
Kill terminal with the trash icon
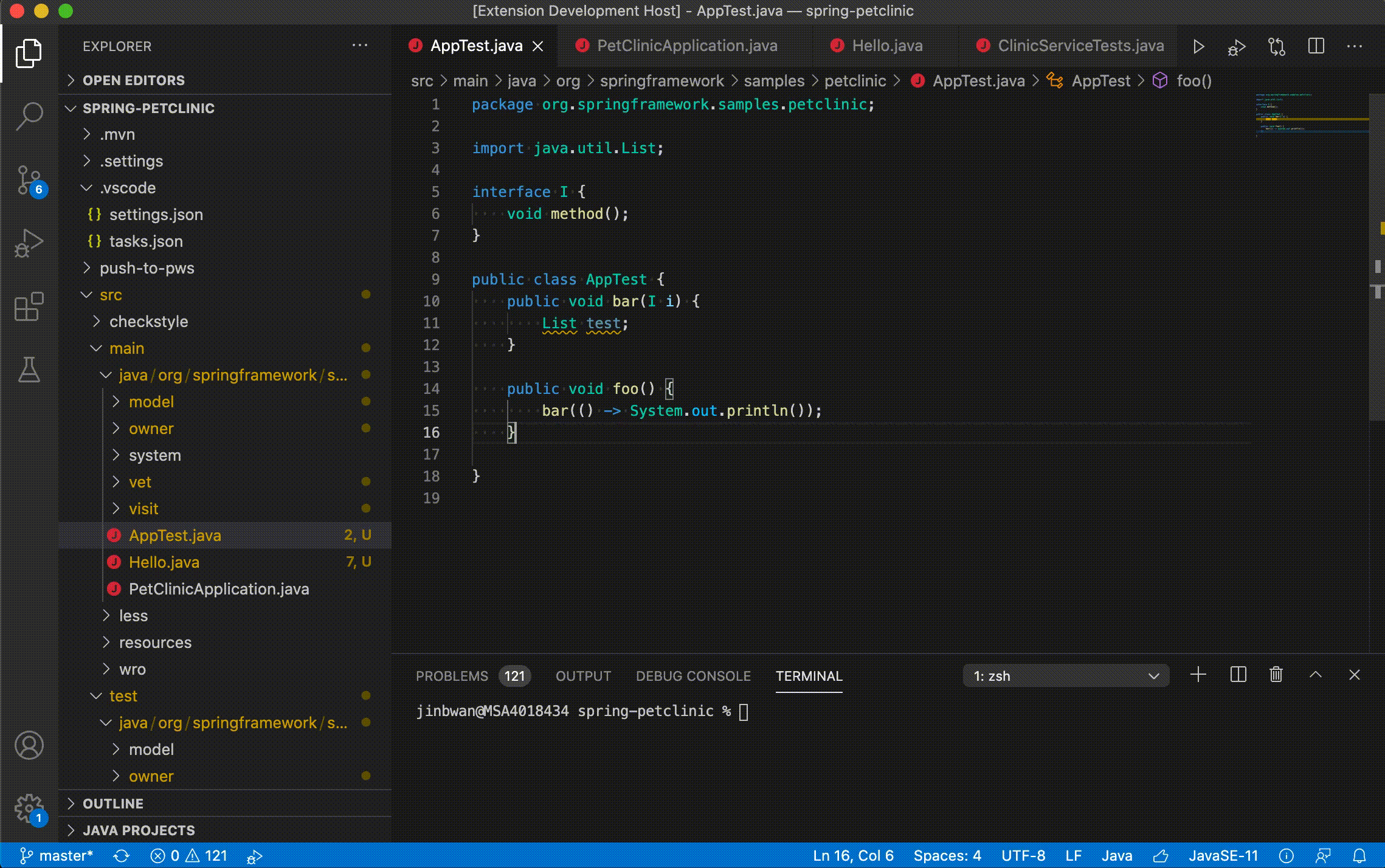(1276, 675)
